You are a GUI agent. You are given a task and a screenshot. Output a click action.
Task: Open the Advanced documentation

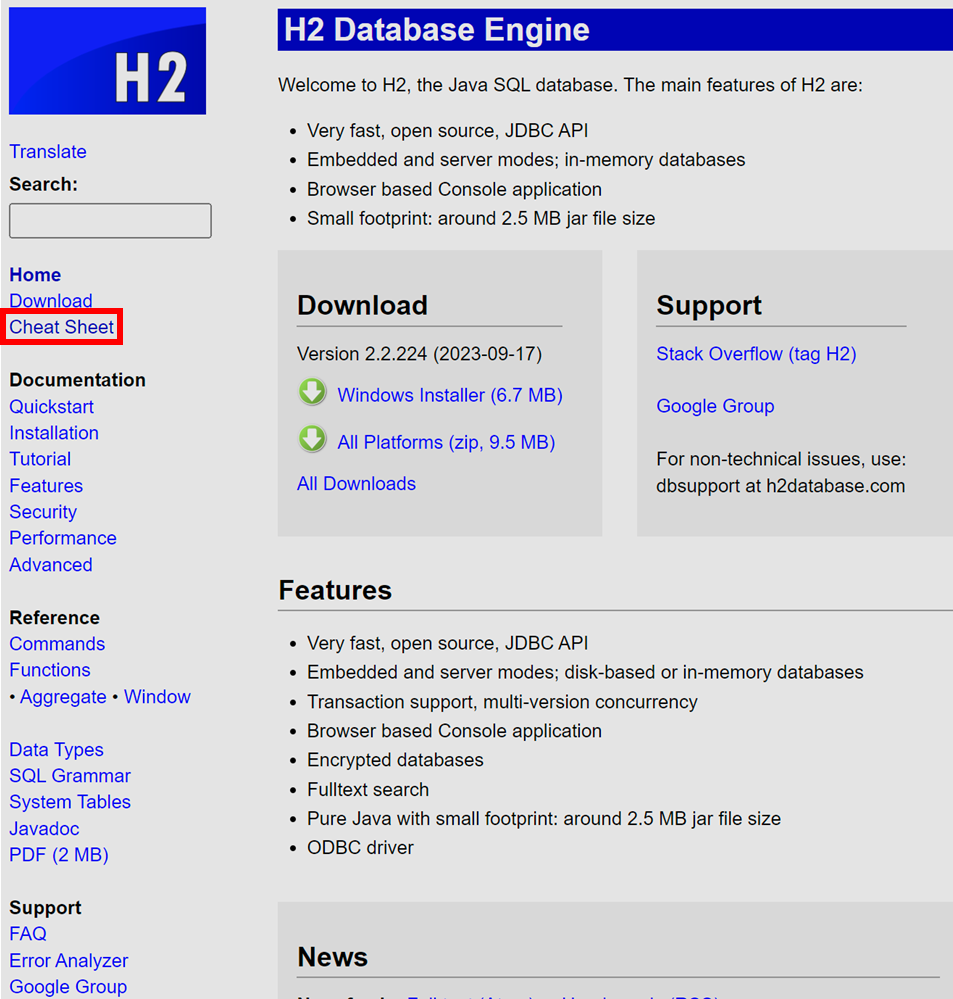[51, 565]
